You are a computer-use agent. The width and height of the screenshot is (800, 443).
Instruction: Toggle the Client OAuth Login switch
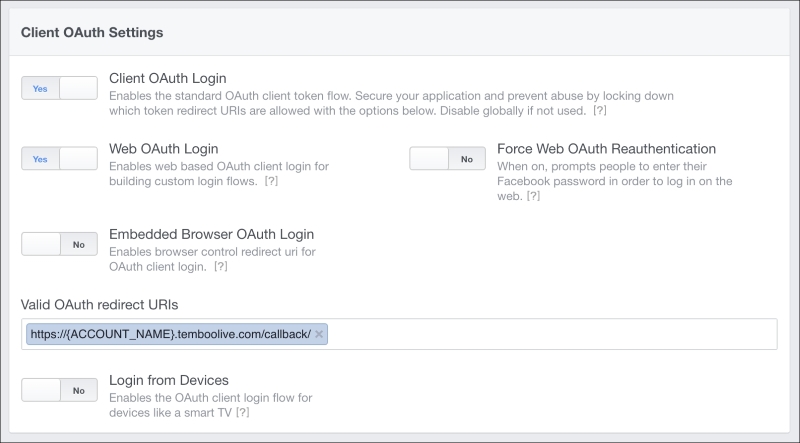tap(59, 88)
